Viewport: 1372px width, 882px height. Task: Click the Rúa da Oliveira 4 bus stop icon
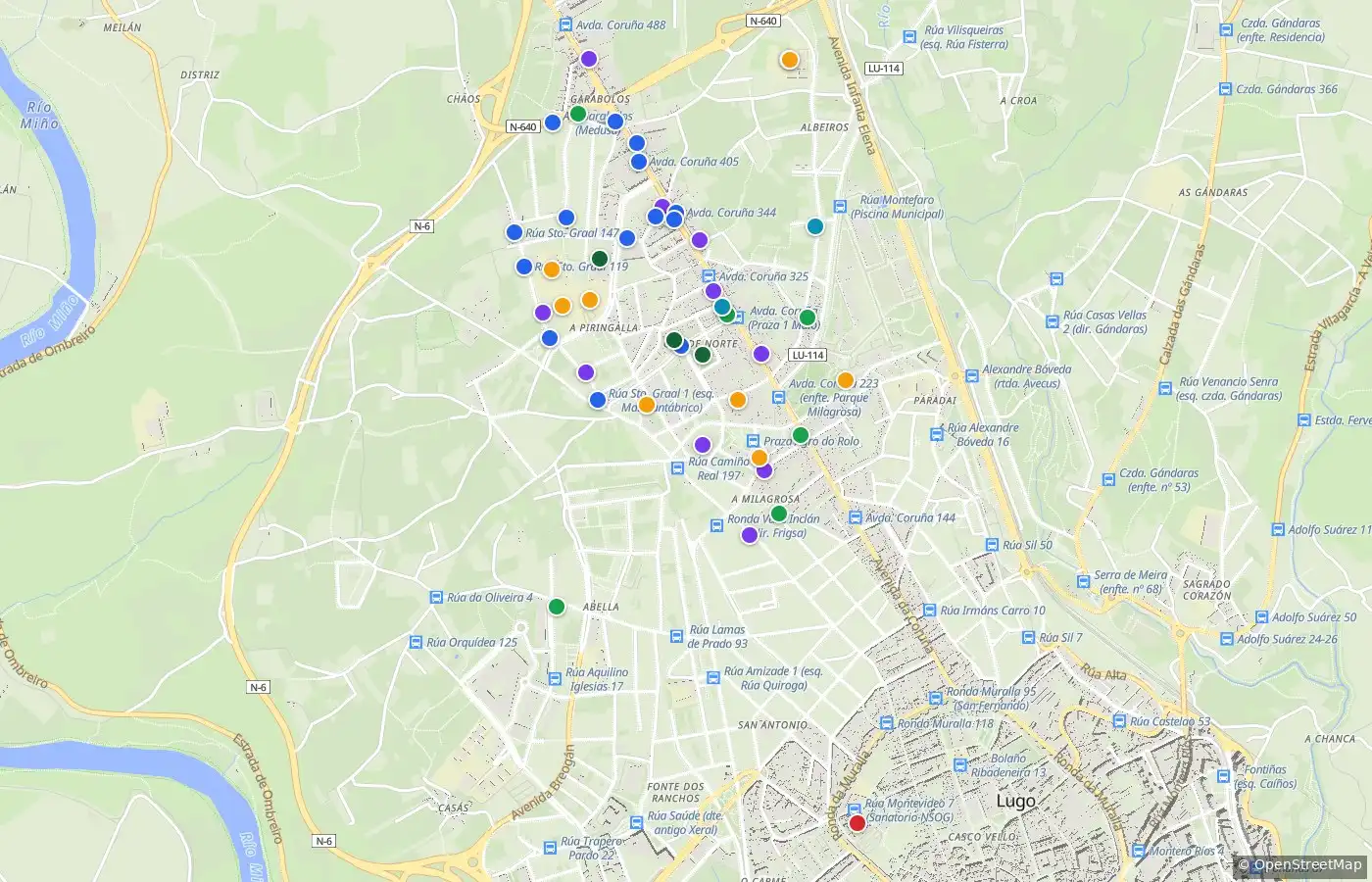436,598
